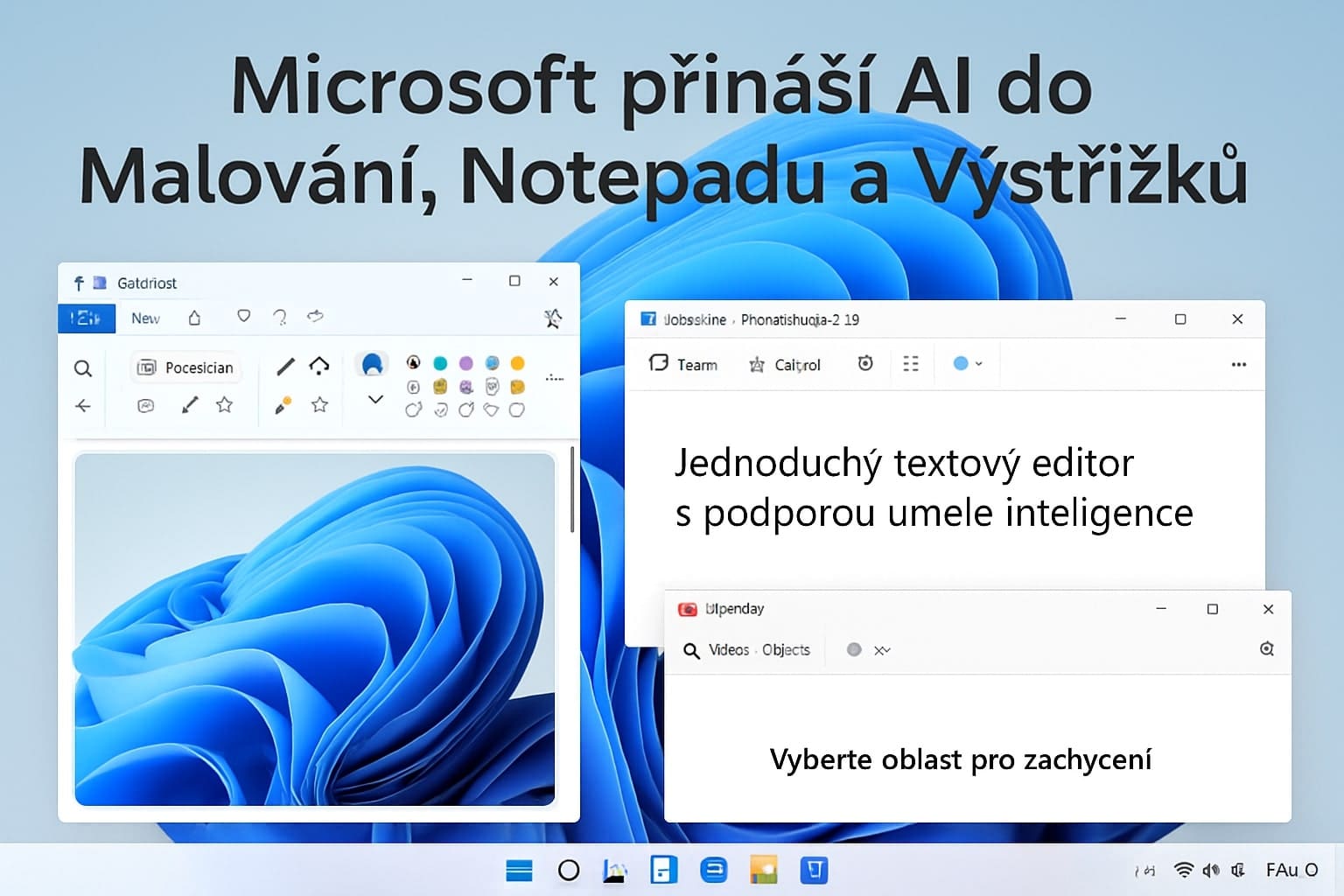Toggle the star shape tool in Paint
The image size is (1344, 896).
pyautogui.click(x=320, y=404)
